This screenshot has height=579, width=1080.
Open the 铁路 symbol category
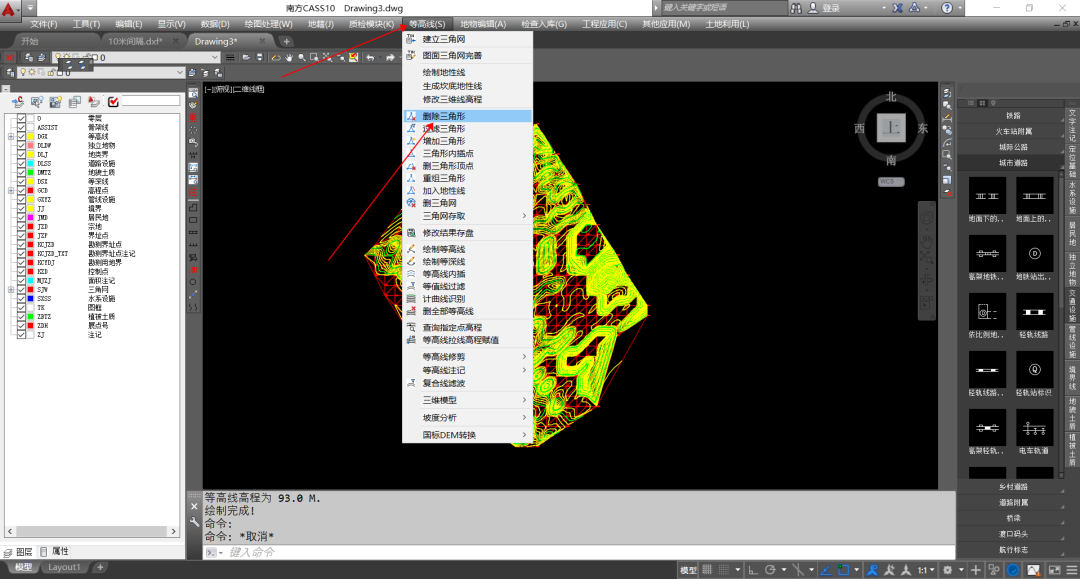tap(1012, 116)
